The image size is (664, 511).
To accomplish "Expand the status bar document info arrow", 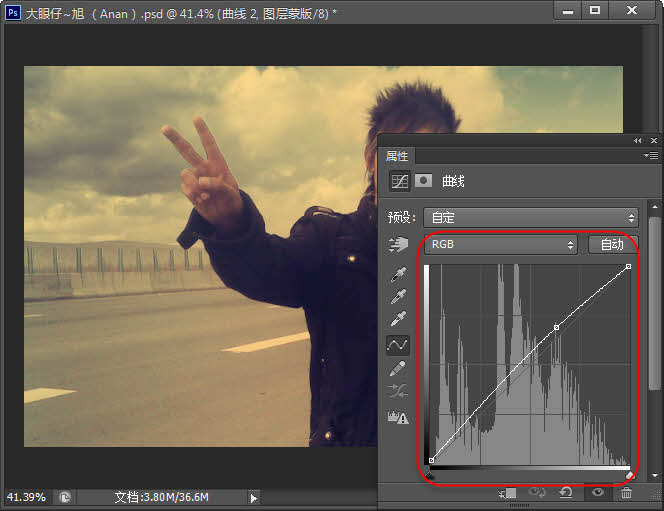I will 253,497.
